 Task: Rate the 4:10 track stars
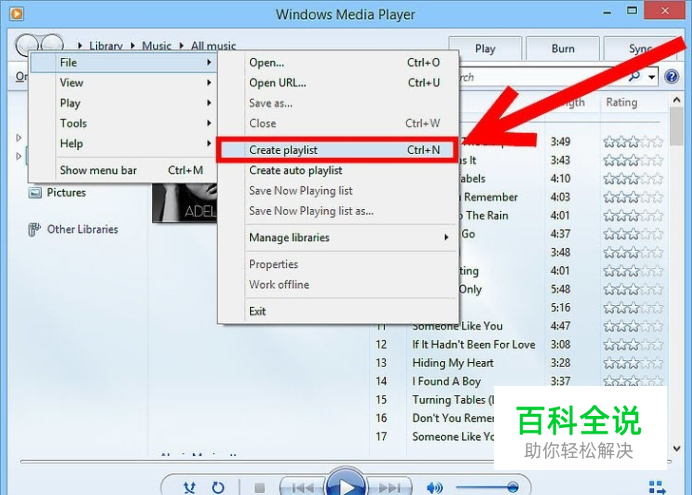(633, 179)
